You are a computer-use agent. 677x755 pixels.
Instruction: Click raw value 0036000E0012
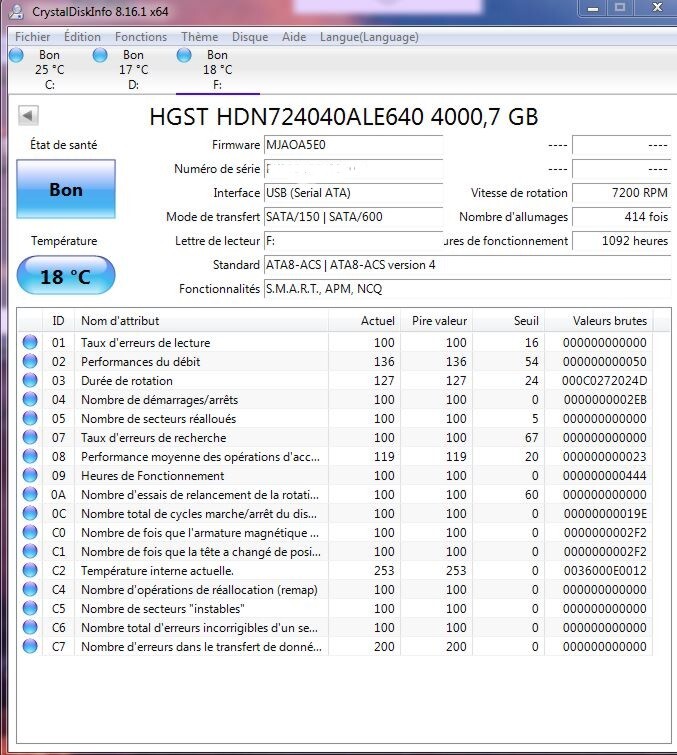[x=605, y=571]
